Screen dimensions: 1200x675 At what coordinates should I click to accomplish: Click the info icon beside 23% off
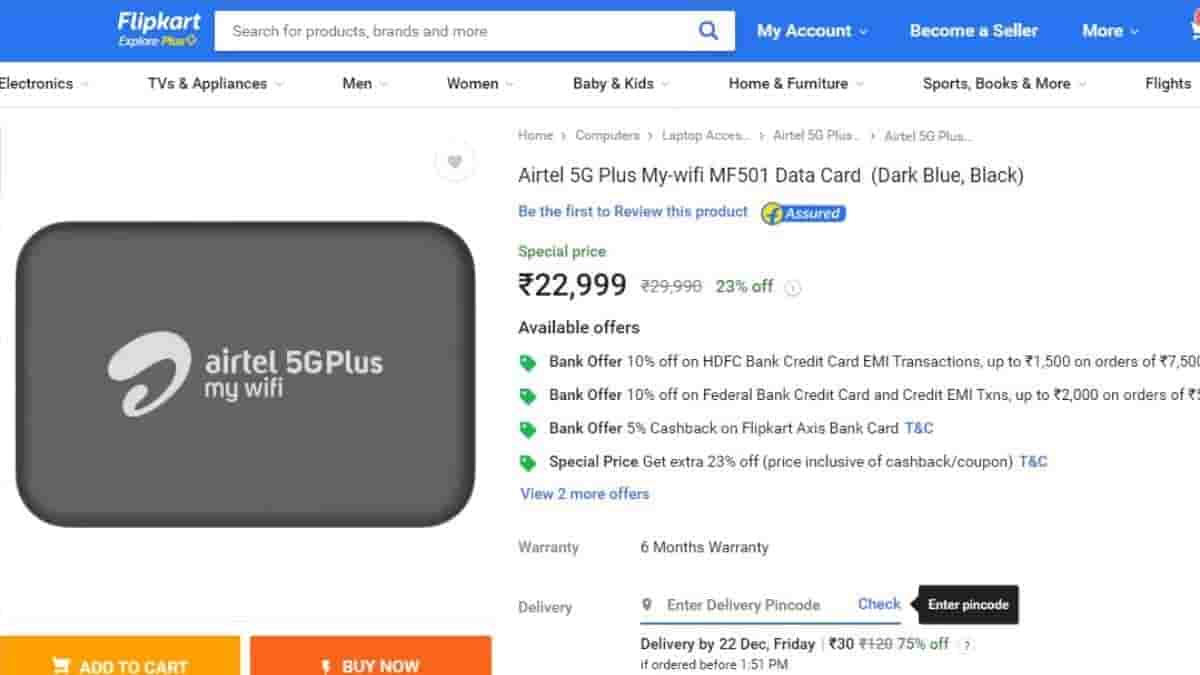pos(793,288)
